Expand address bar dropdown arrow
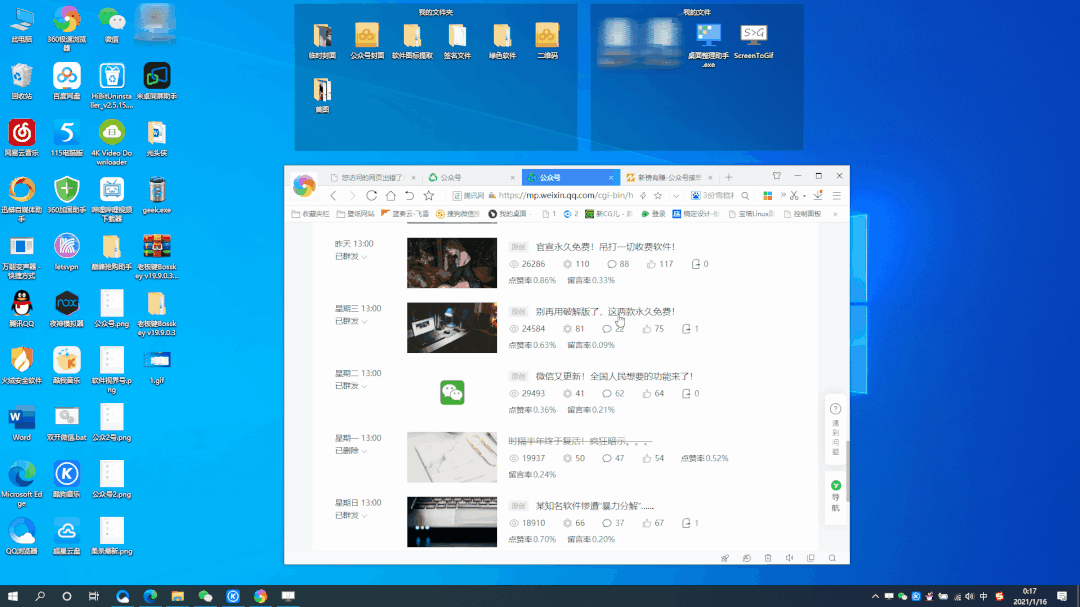The height and width of the screenshot is (607, 1080). click(x=676, y=196)
